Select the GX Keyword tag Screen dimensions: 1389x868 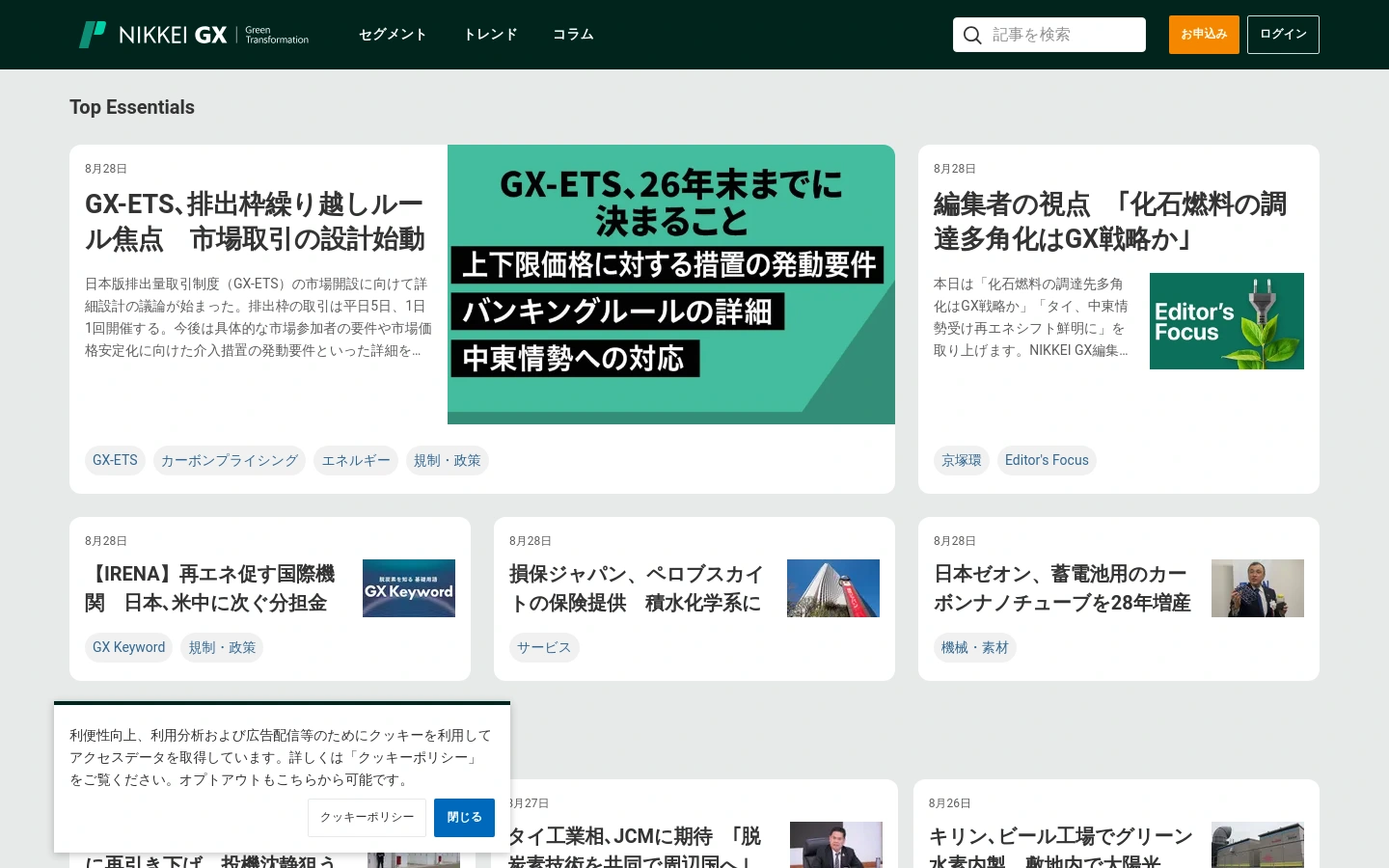click(128, 648)
